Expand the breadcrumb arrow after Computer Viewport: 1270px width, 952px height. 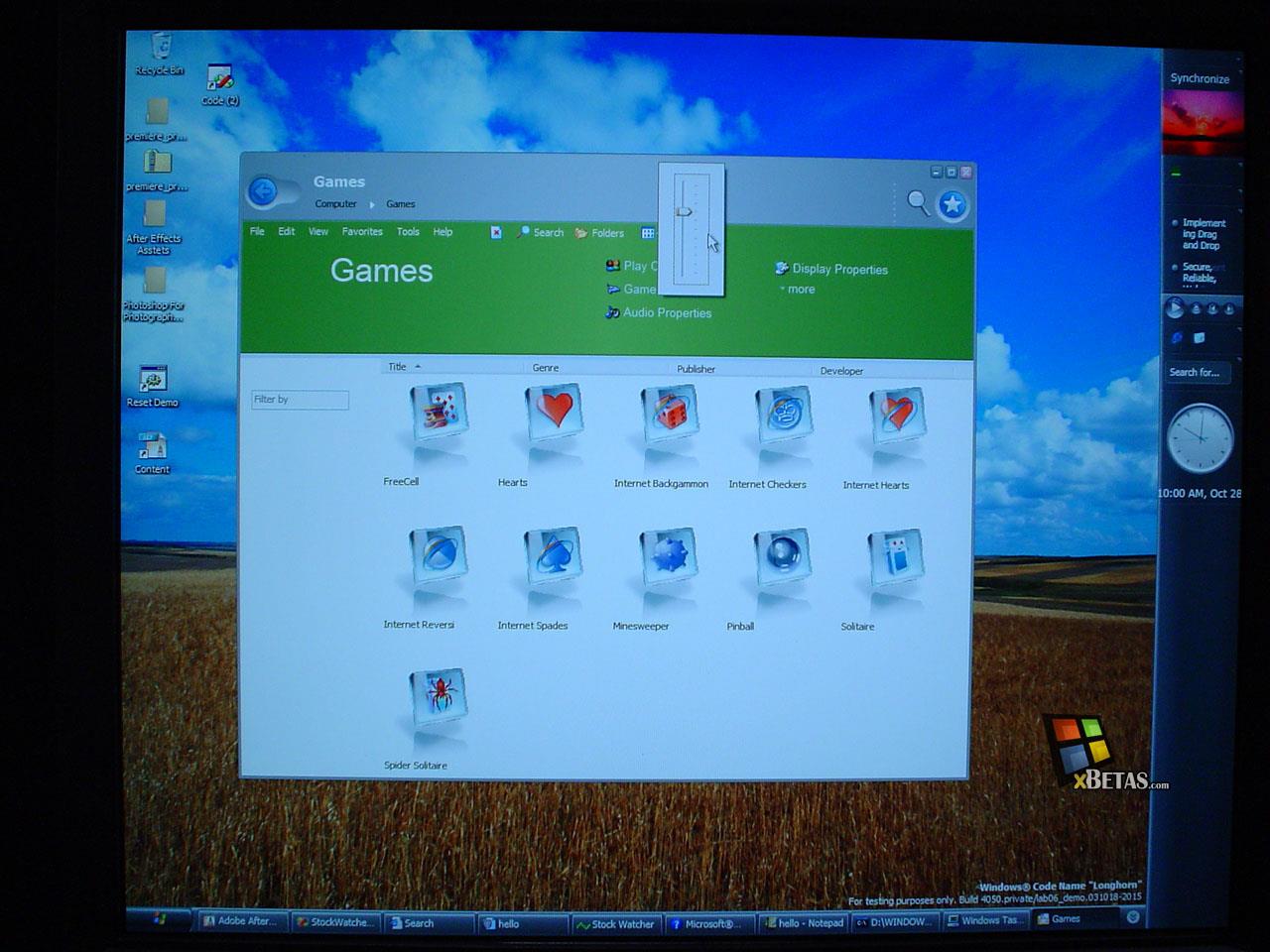(372, 205)
